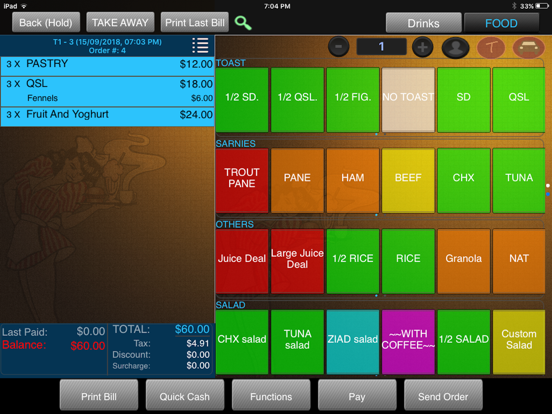Image resolution: width=552 pixels, height=414 pixels.
Task: Select the Fruit And Yoghurt order line
Action: tap(107, 117)
